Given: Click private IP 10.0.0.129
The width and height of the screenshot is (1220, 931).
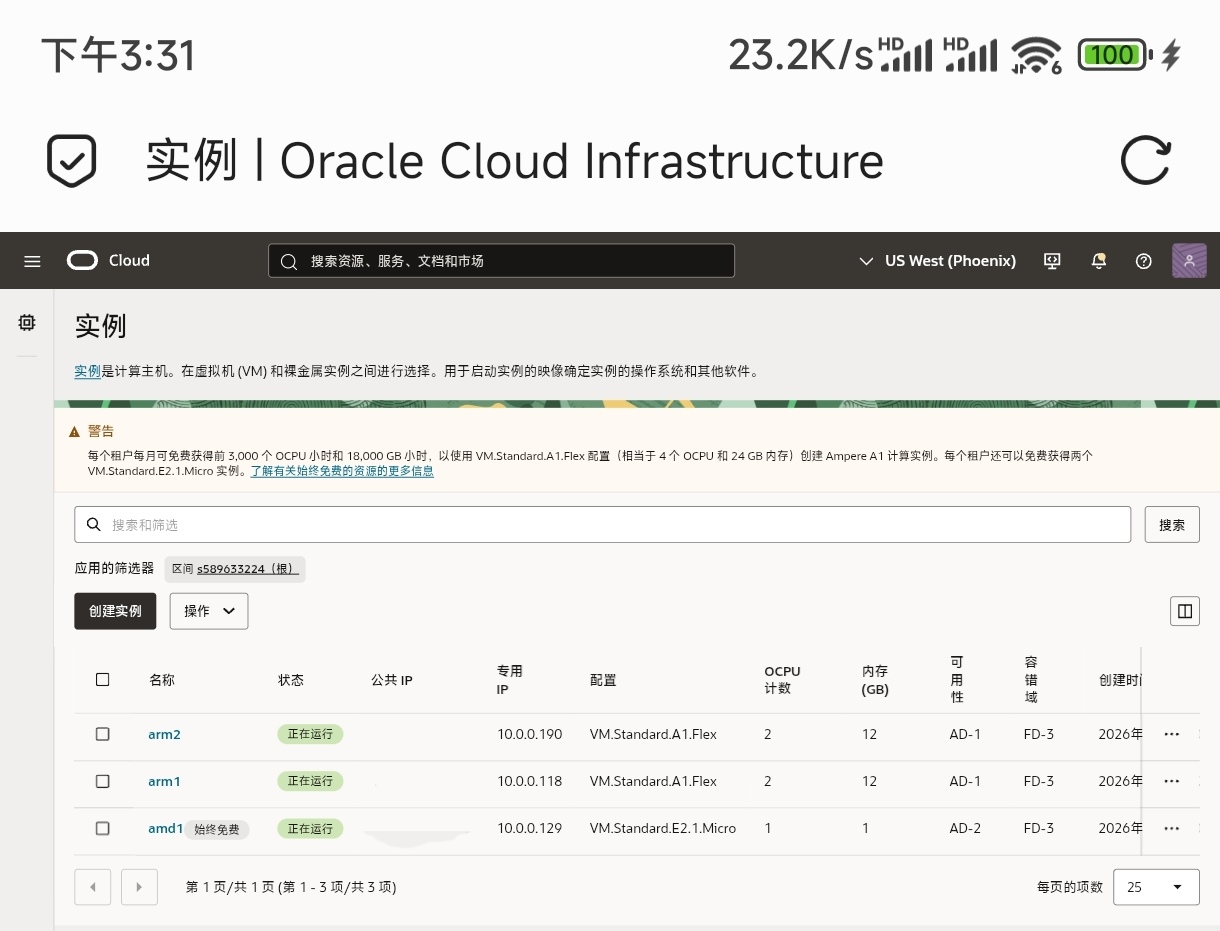Looking at the screenshot, I should point(529,828).
